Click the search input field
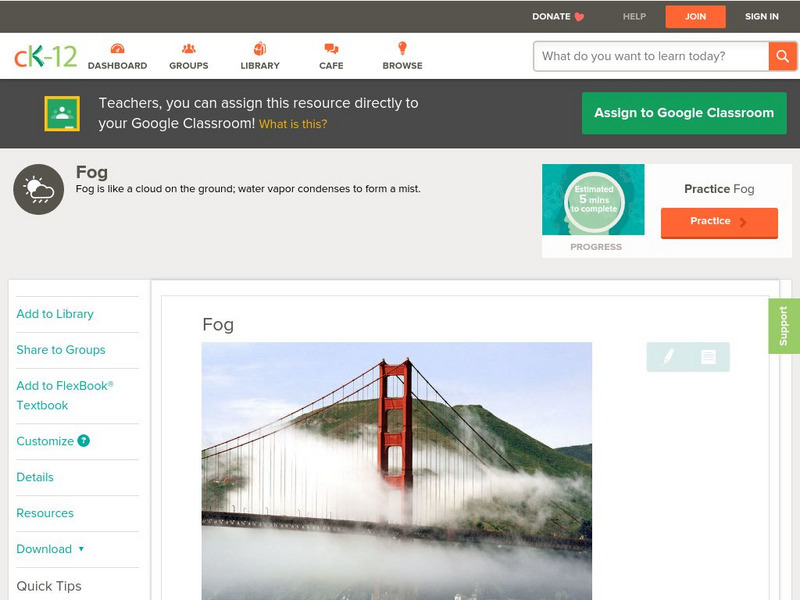This screenshot has height=600, width=800. (651, 56)
